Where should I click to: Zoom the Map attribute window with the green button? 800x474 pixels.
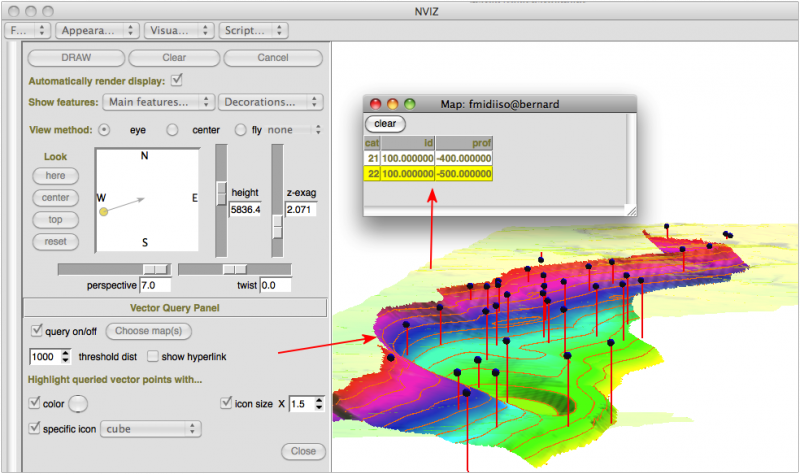(x=410, y=104)
